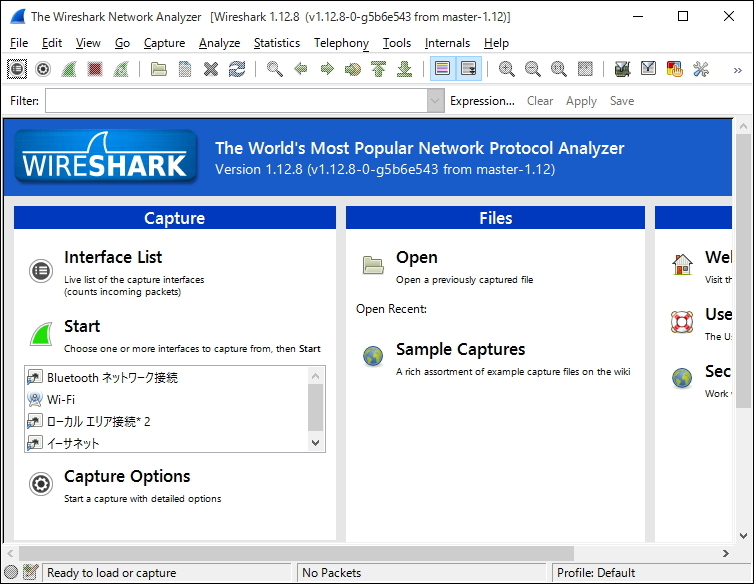Open the Go menu

click(x=122, y=43)
